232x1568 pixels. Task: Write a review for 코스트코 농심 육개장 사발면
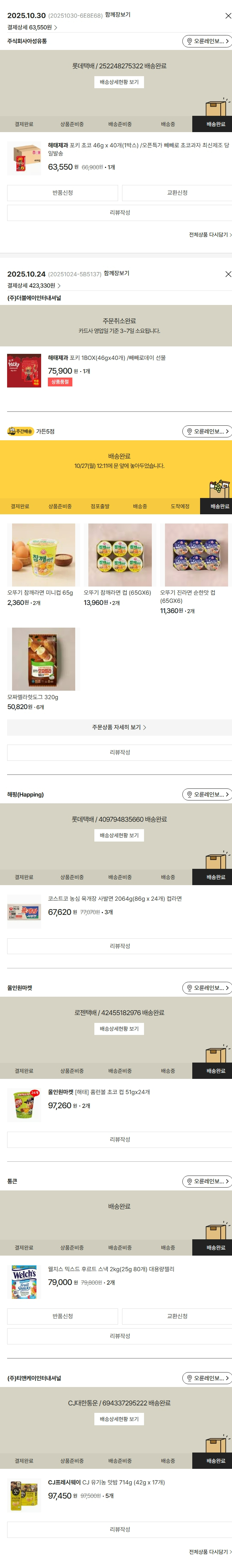point(119,946)
